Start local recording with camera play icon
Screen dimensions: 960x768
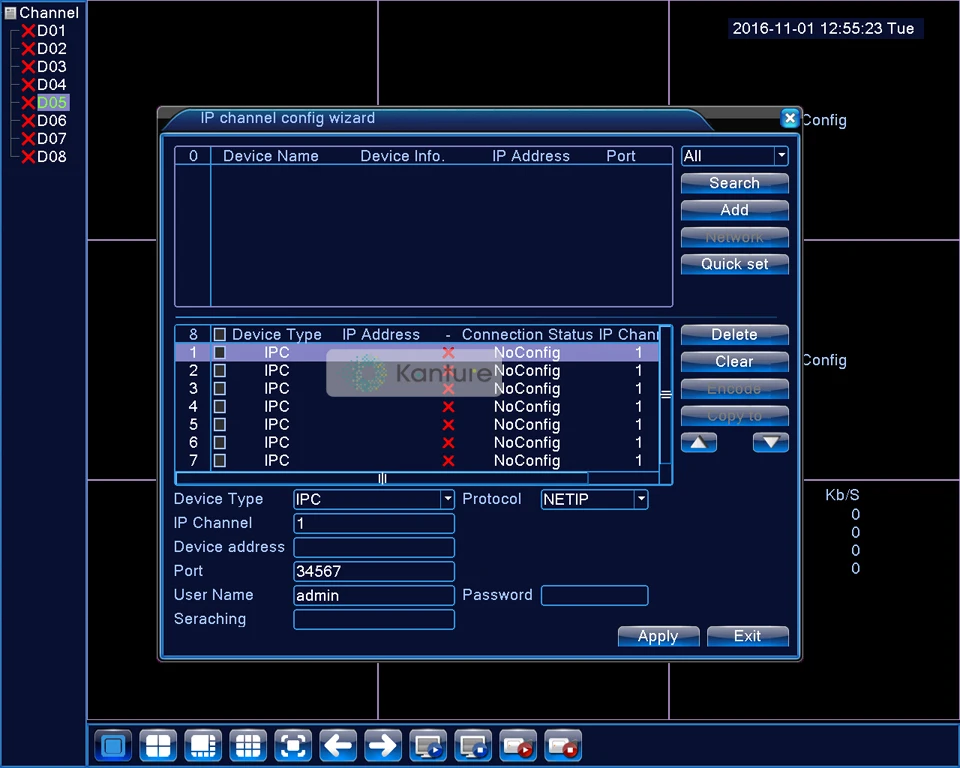tap(518, 745)
